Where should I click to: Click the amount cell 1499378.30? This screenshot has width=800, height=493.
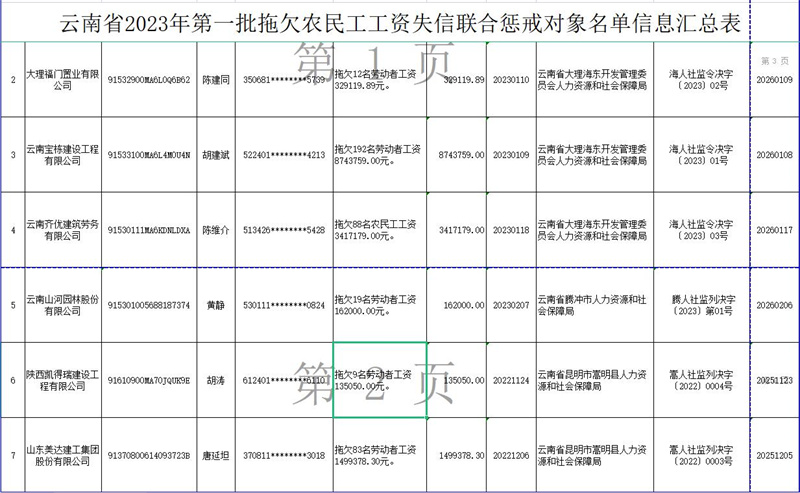point(458,454)
